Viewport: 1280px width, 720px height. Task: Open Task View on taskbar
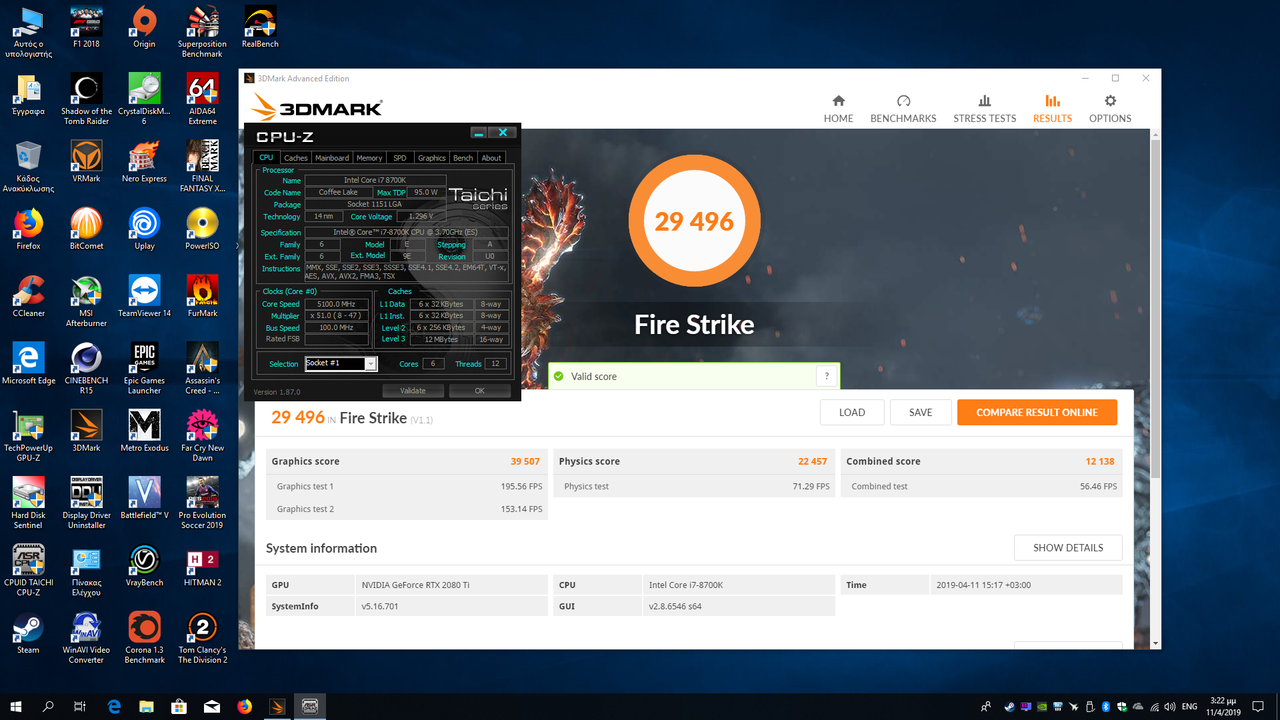click(x=80, y=706)
